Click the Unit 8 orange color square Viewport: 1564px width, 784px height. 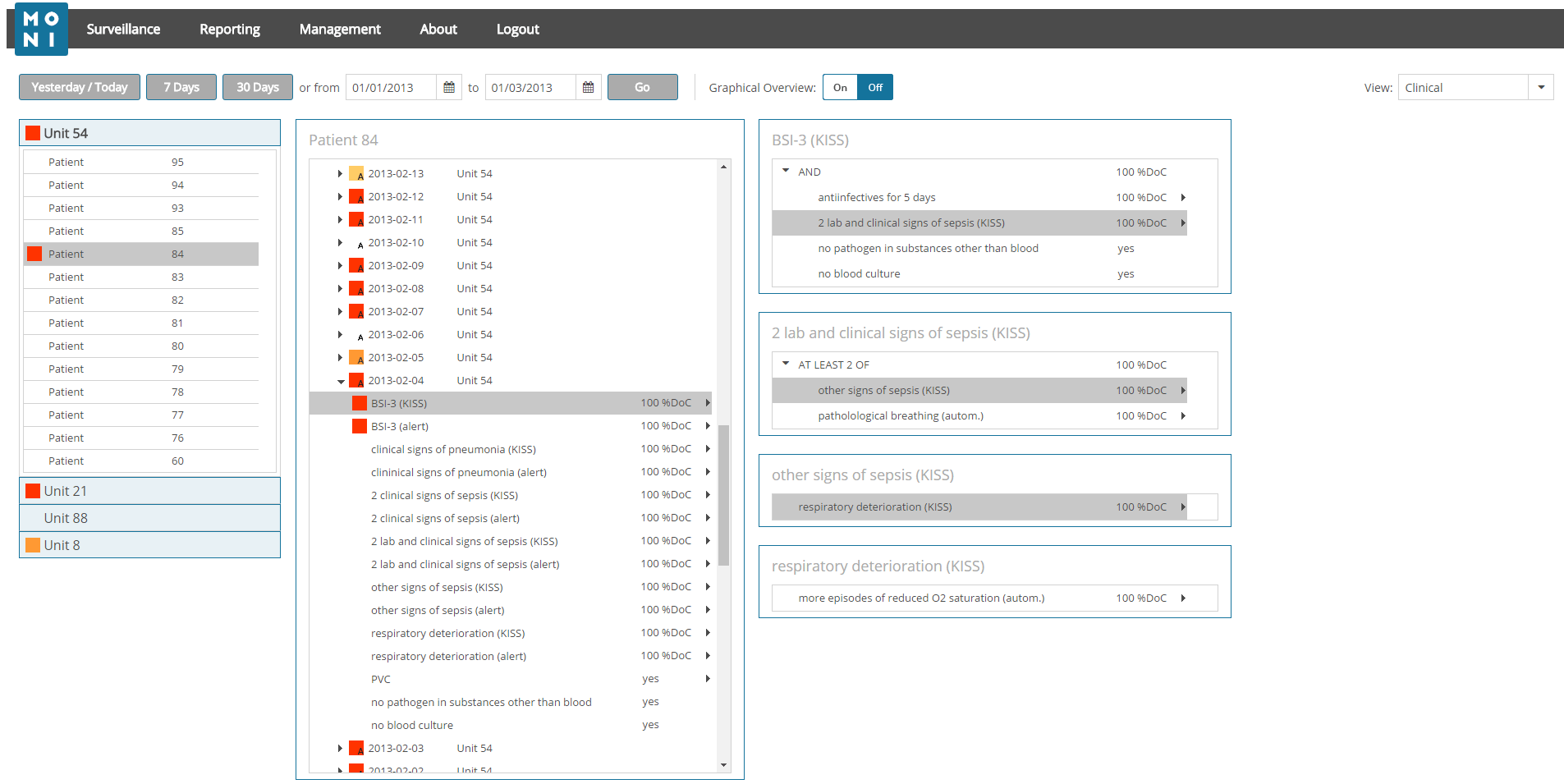[33, 545]
